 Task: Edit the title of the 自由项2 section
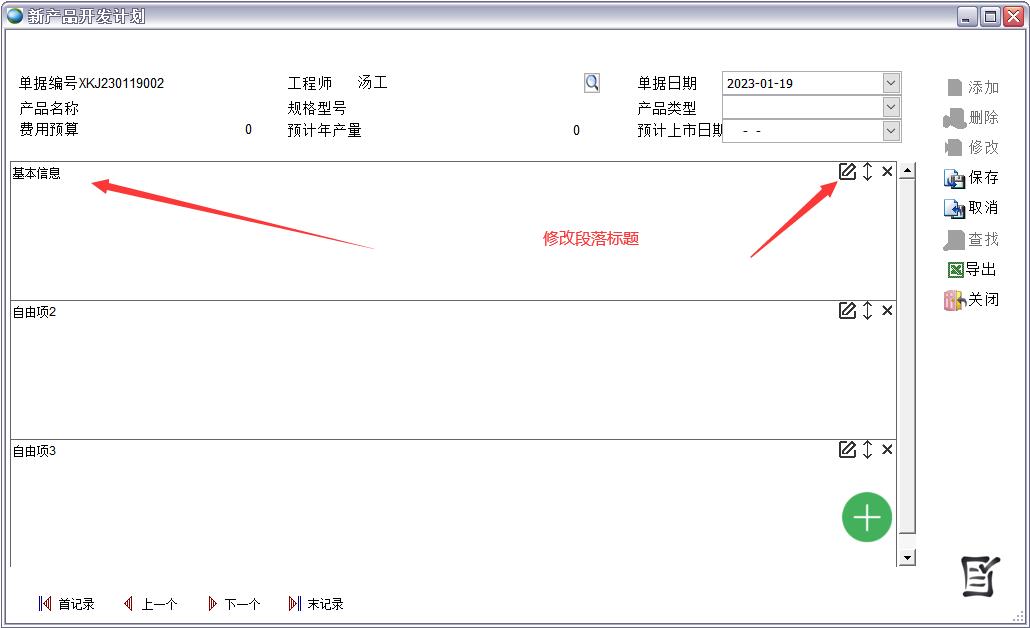847,311
